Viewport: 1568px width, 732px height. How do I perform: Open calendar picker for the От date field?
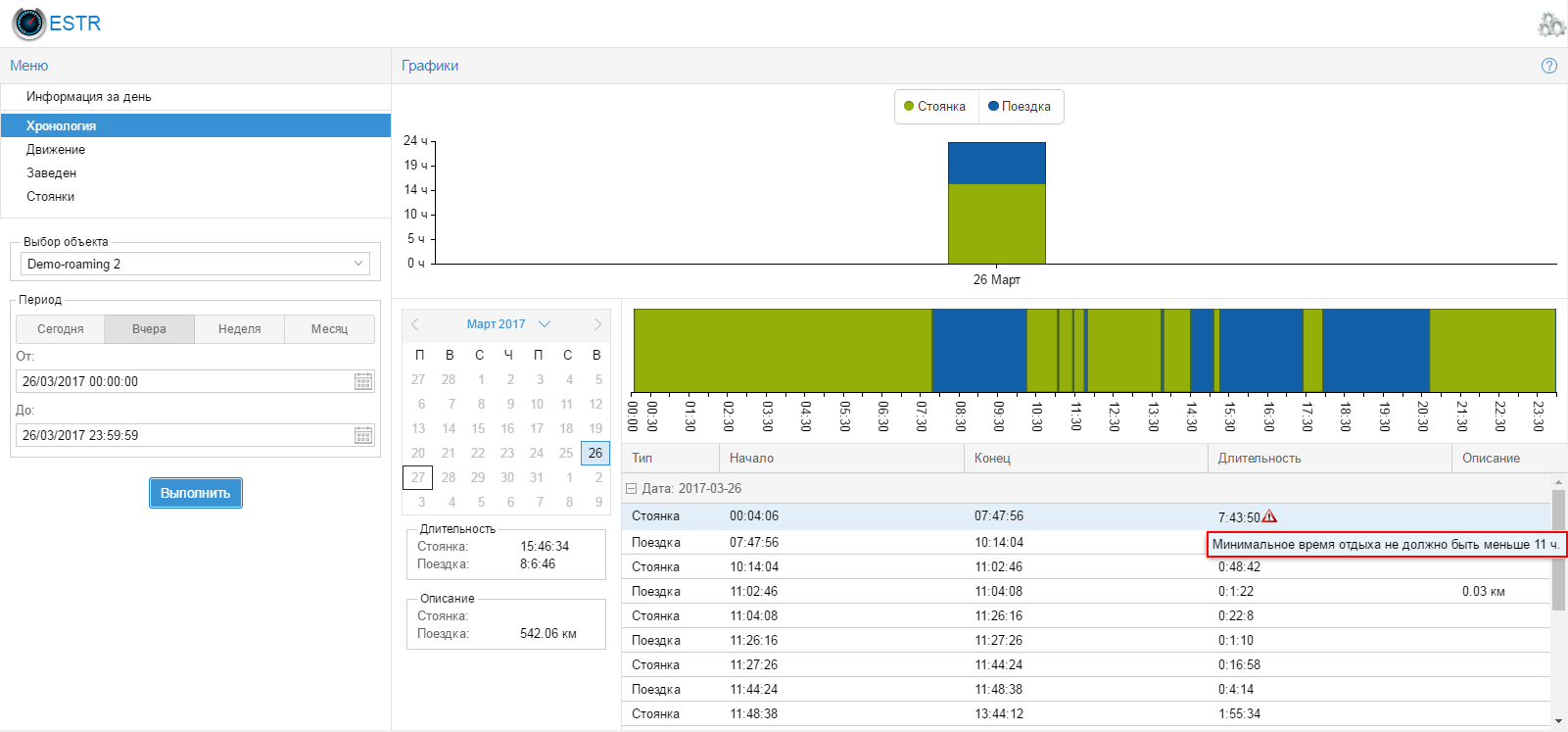coord(363,381)
